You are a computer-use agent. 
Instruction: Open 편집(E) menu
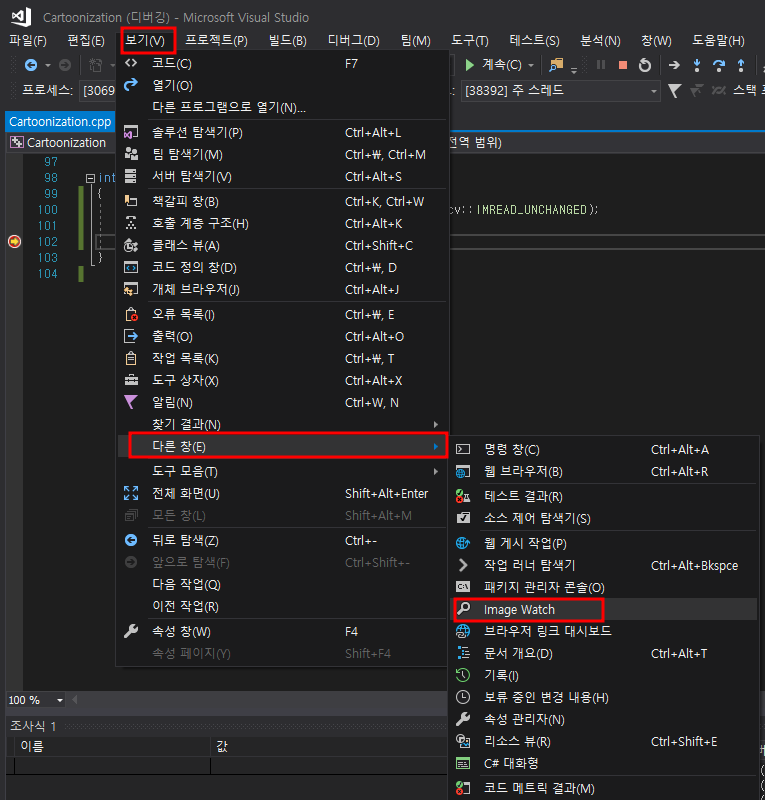[x=86, y=40]
